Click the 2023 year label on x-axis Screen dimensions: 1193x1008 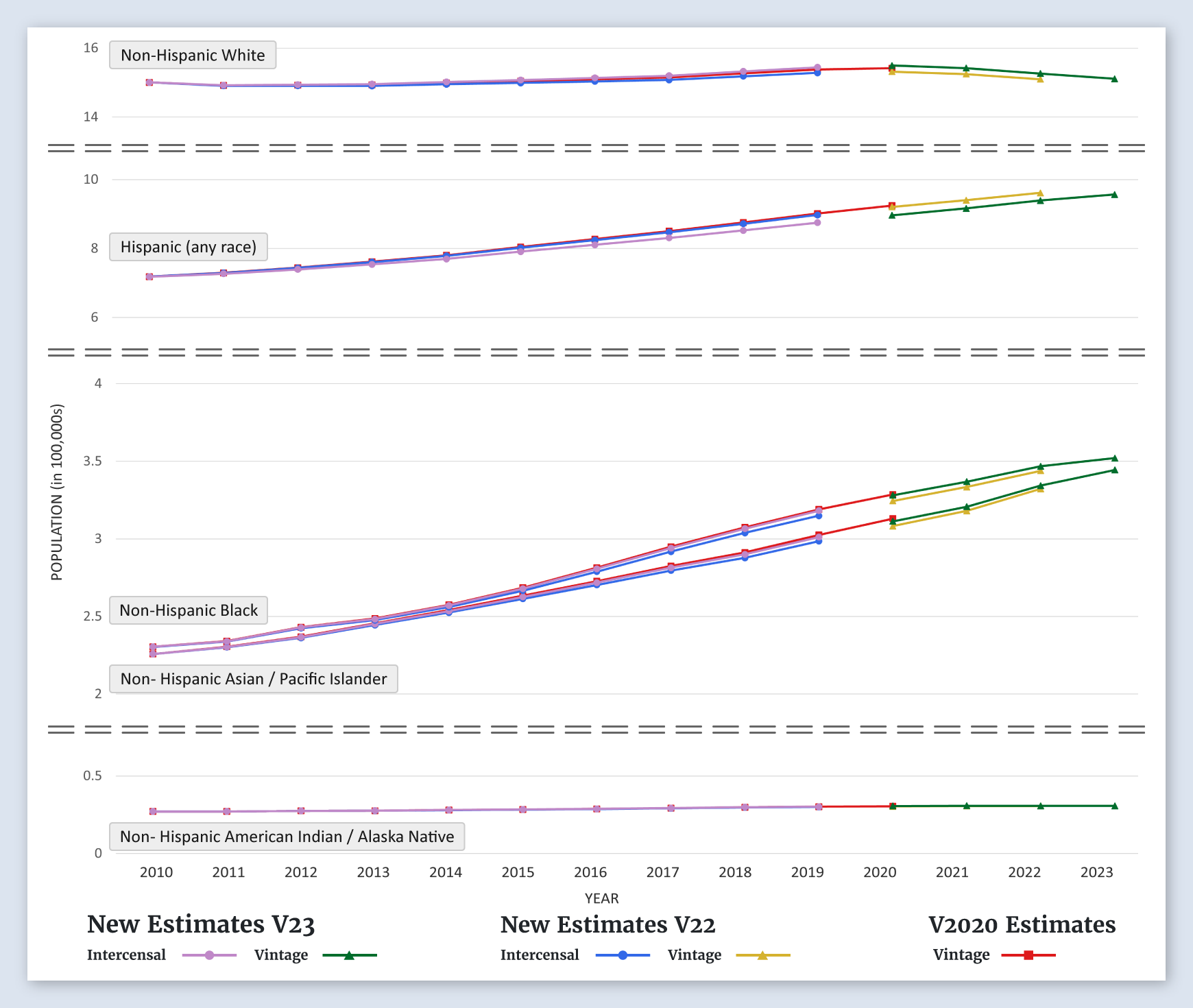click(1096, 872)
